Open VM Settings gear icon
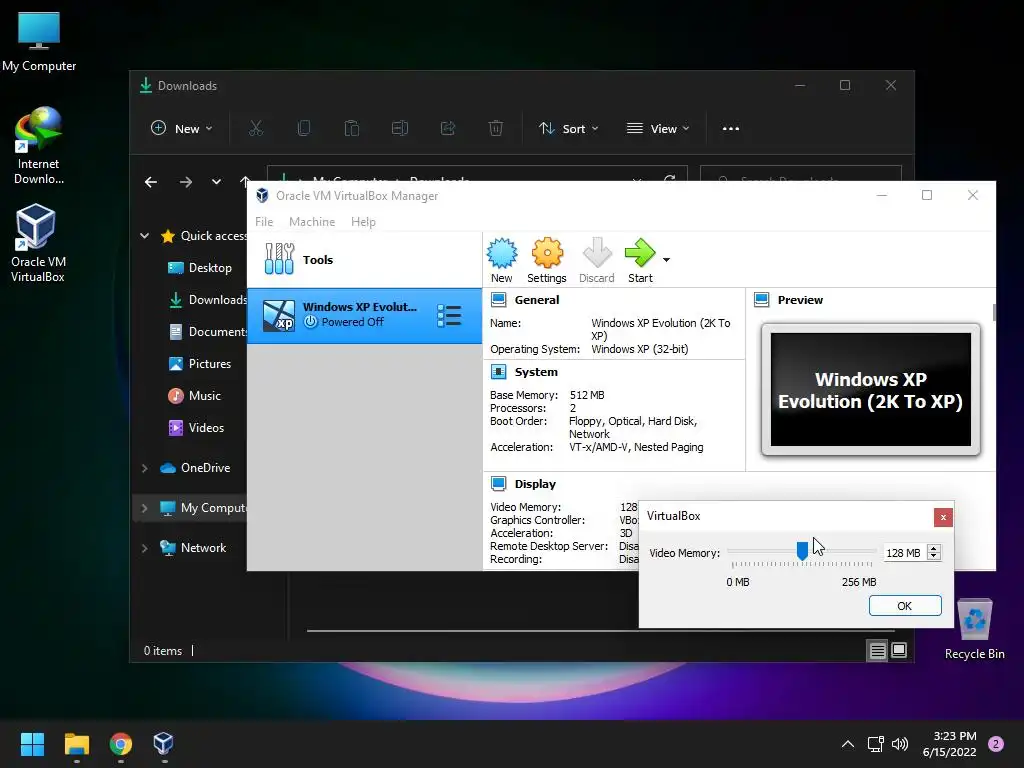The width and height of the screenshot is (1024, 768). [547, 260]
